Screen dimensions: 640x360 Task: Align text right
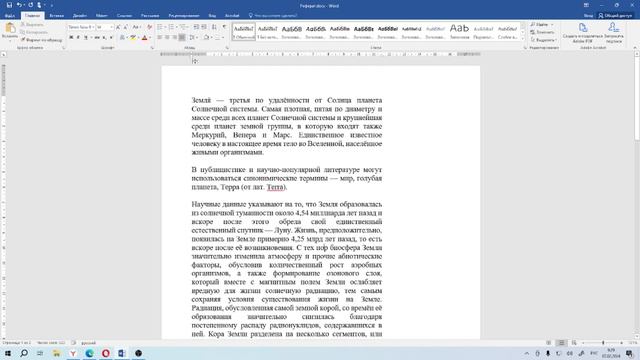pyautogui.click(x=174, y=38)
